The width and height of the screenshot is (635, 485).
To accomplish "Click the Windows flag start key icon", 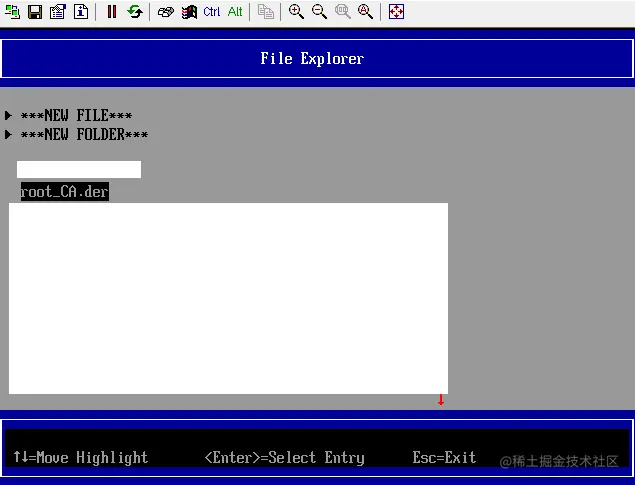I will pyautogui.click(x=189, y=12).
